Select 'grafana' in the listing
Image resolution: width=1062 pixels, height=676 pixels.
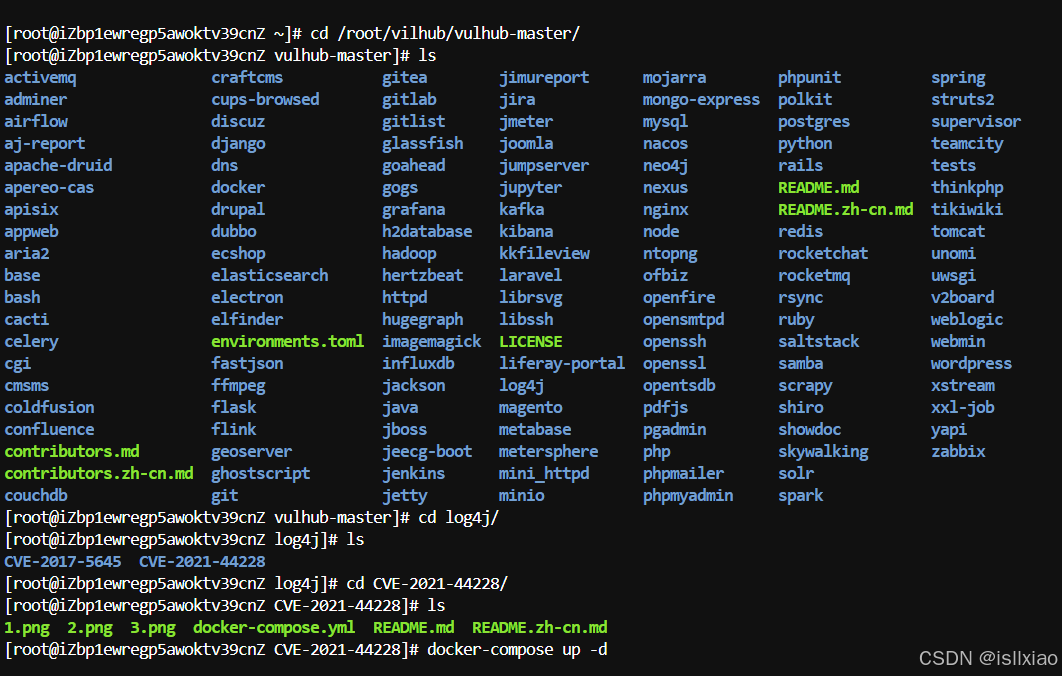point(414,210)
